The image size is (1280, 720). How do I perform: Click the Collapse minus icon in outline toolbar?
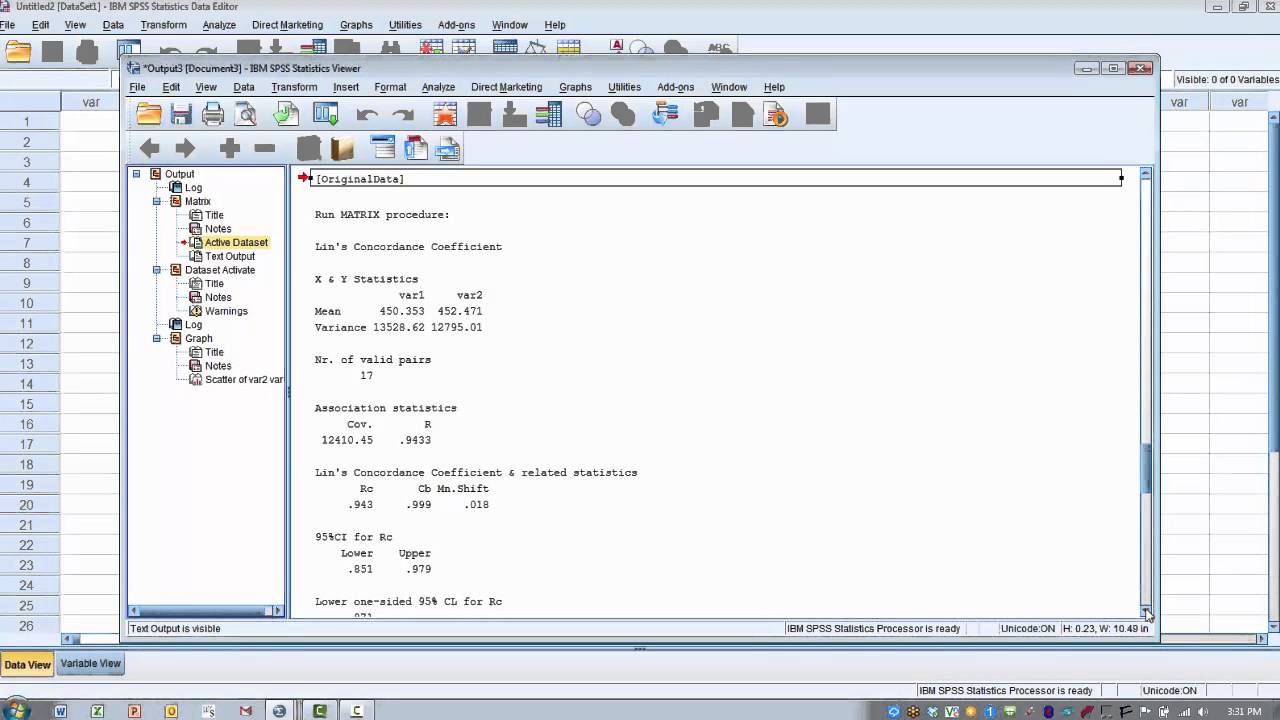(x=265, y=149)
